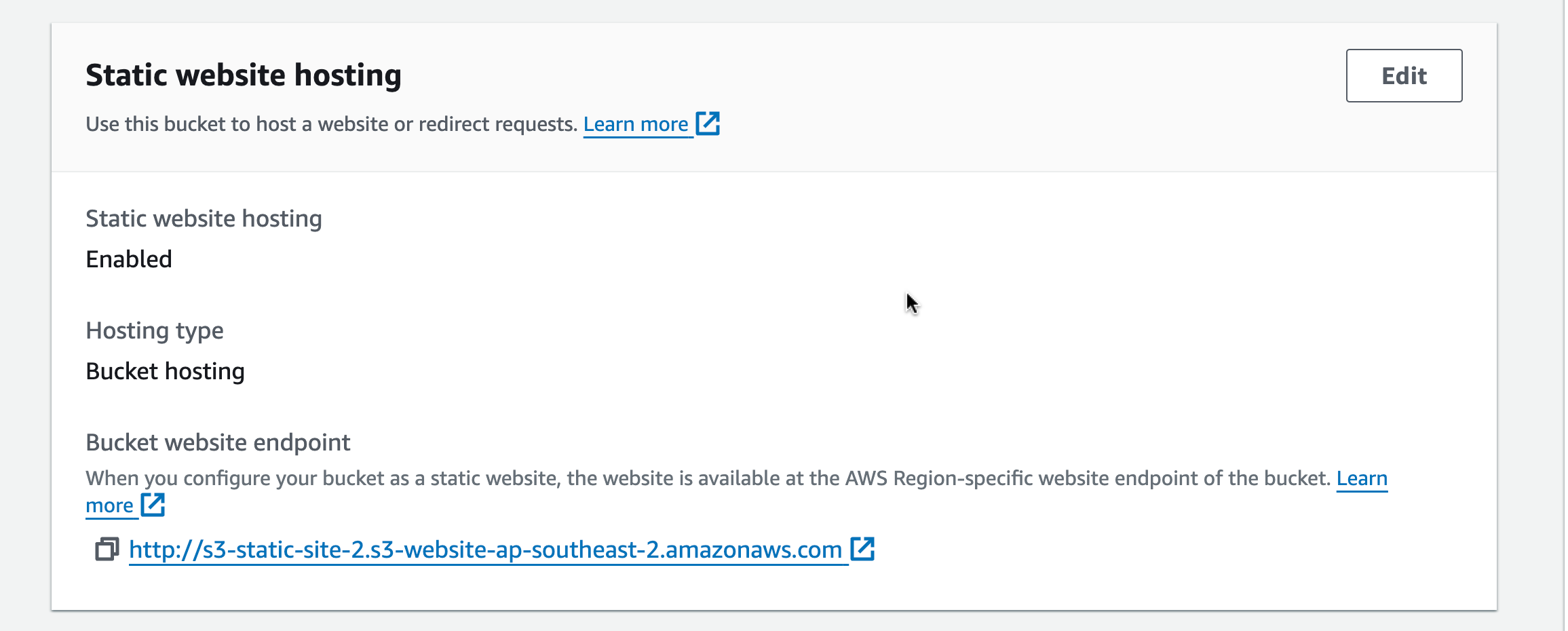1568x631 pixels.
Task: Activate the copy-to-clipboard icon for the endpoint
Action: click(107, 550)
